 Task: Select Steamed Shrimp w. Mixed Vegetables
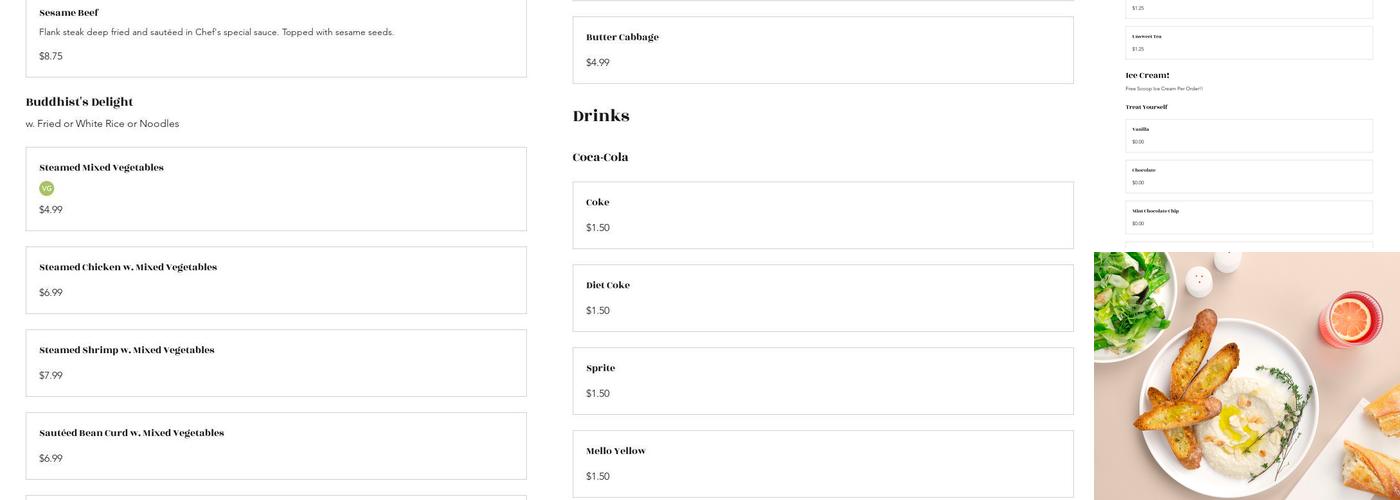275,363
